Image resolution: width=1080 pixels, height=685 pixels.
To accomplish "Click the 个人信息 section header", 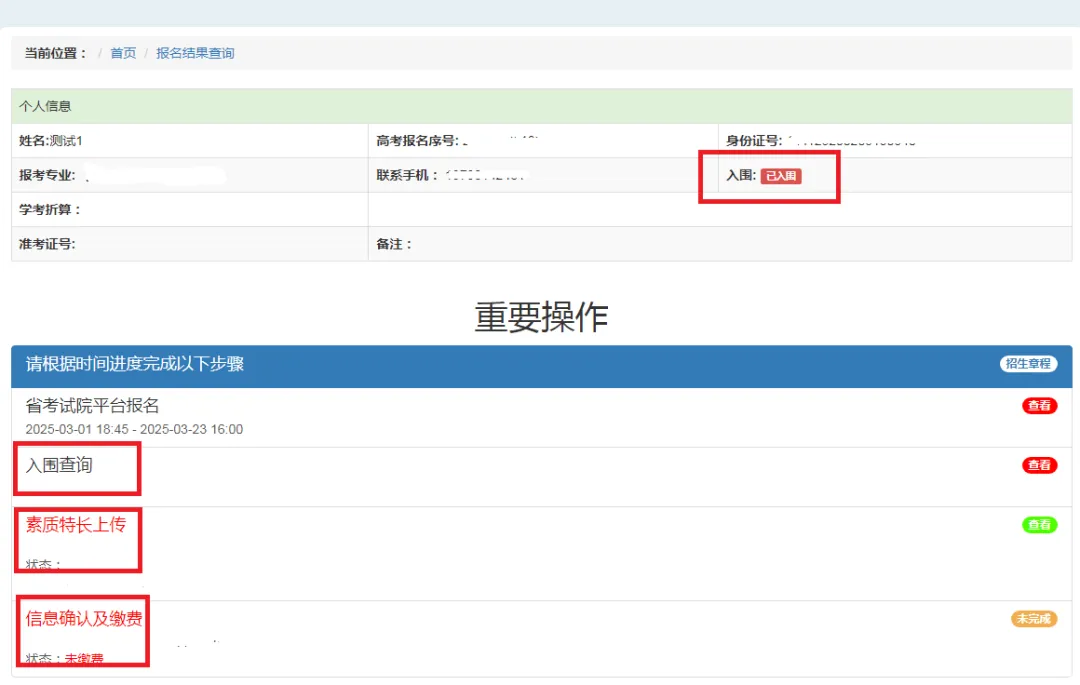I will [45, 106].
